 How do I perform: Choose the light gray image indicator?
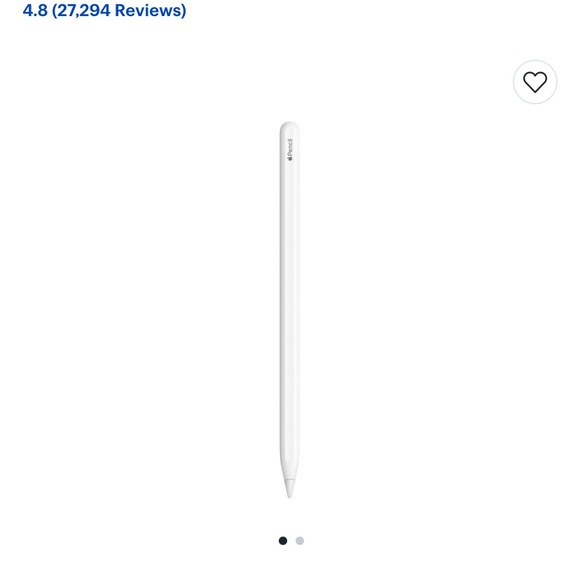coord(300,541)
